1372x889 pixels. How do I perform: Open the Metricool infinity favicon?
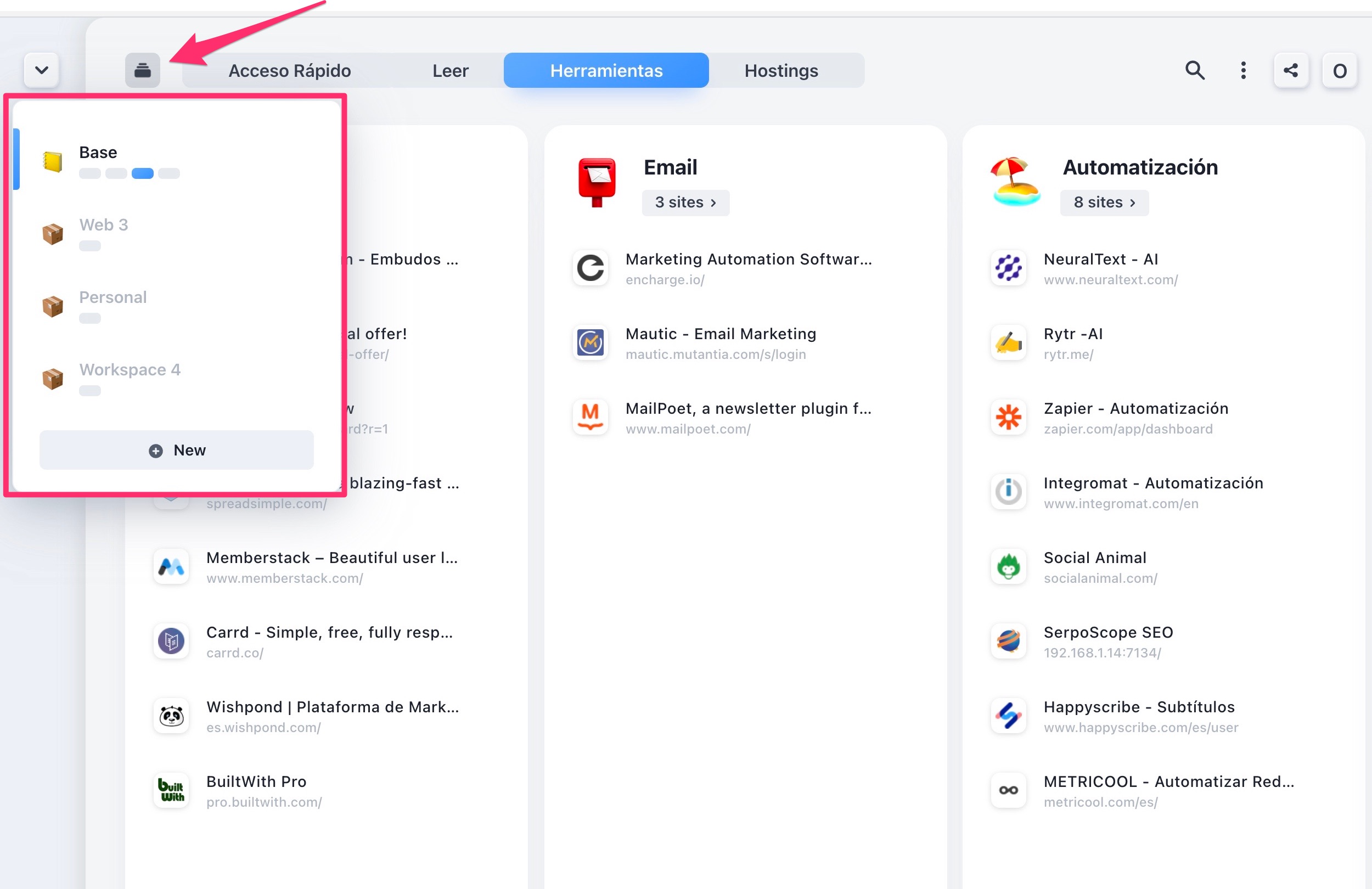point(1008,790)
